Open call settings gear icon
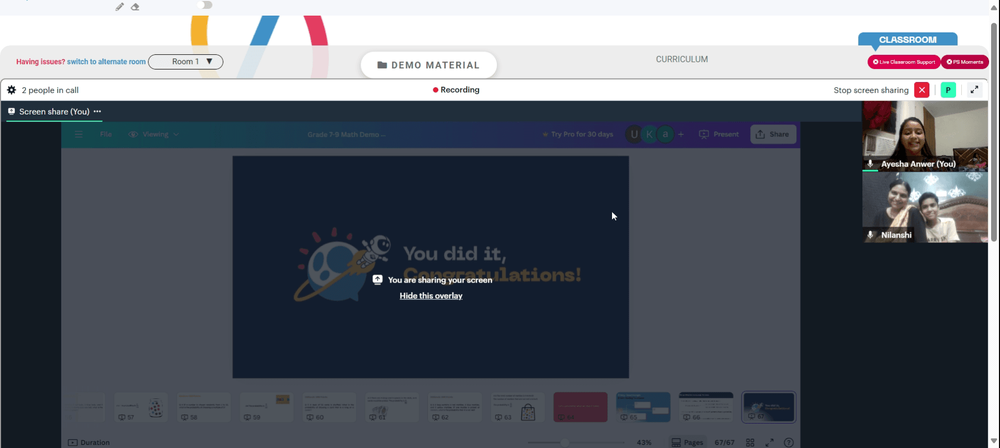This screenshot has height=448, width=1000. click(x=11, y=90)
